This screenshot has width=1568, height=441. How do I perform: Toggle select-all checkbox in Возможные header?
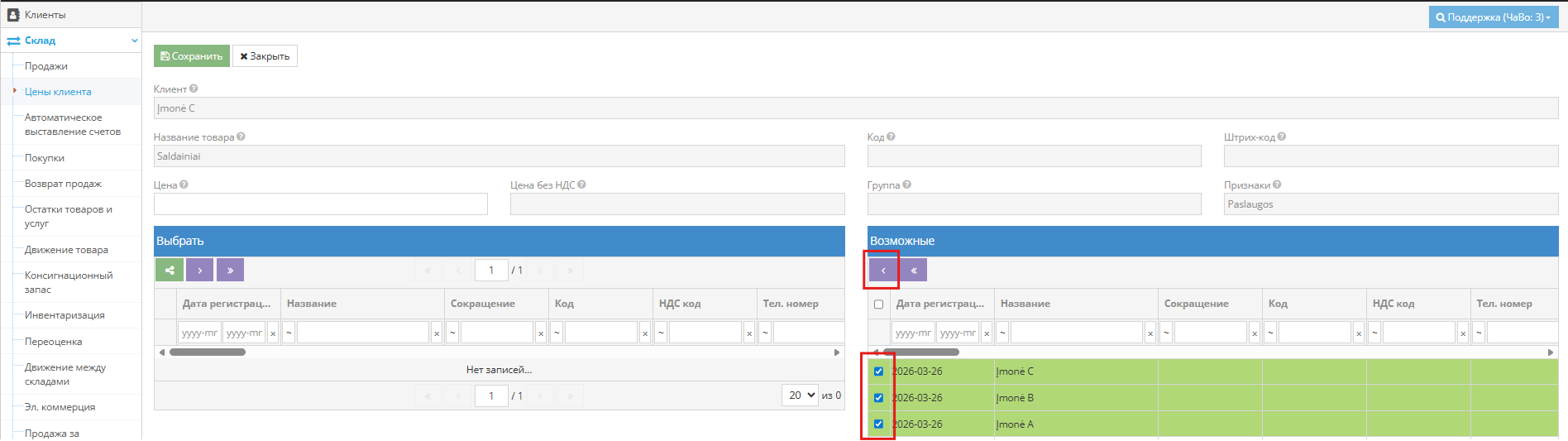878,304
